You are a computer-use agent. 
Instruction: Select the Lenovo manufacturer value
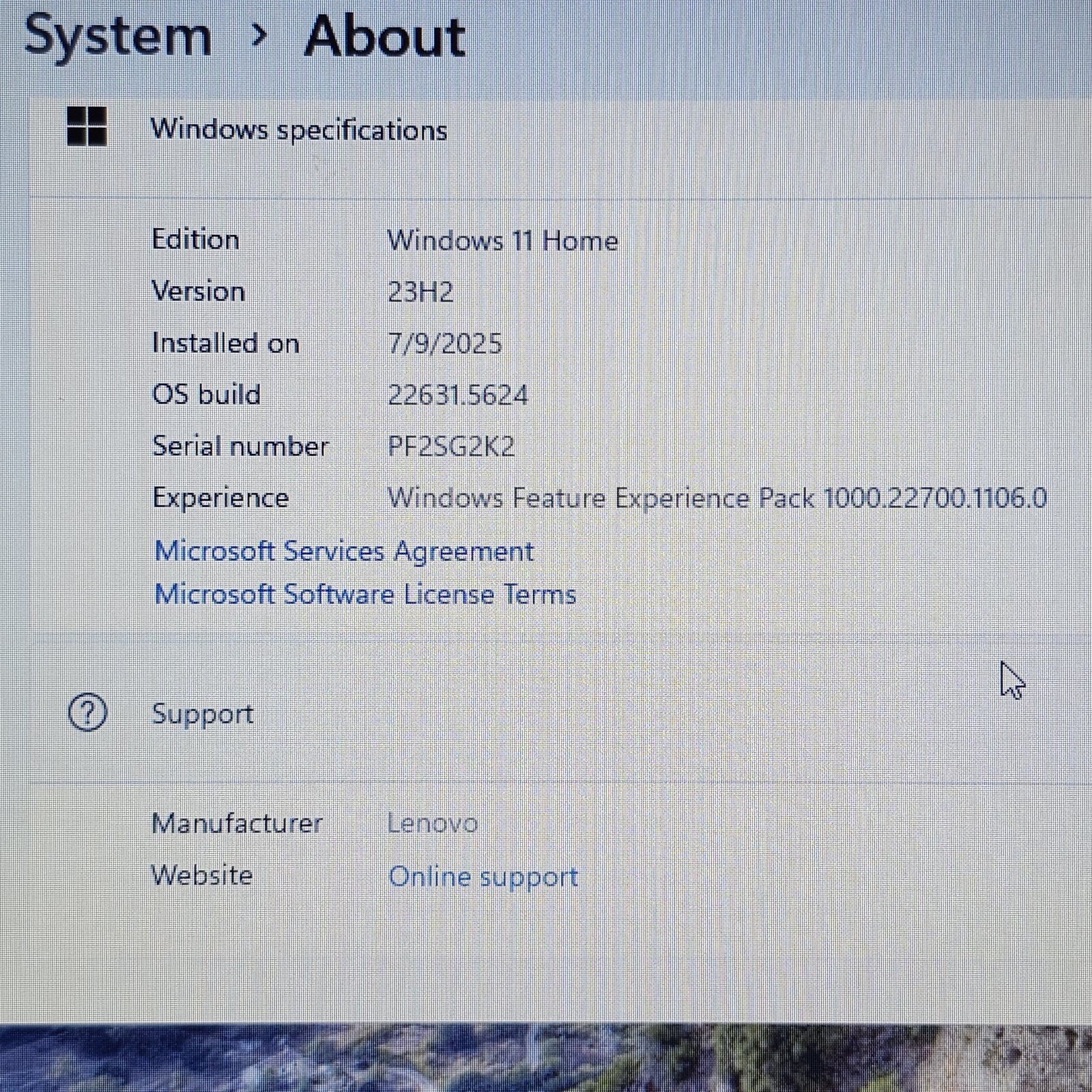click(432, 823)
